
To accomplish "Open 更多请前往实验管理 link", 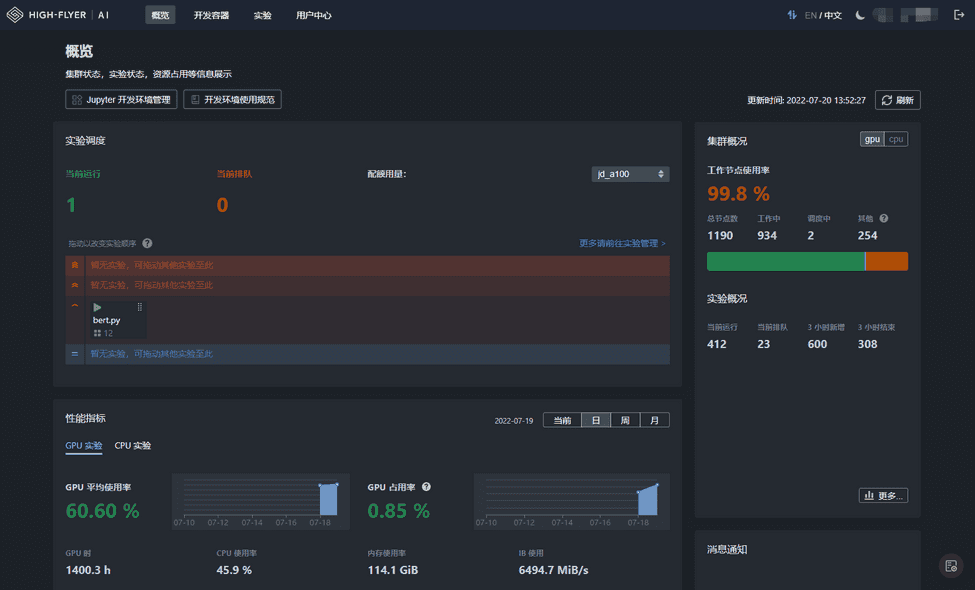I will tap(622, 243).
